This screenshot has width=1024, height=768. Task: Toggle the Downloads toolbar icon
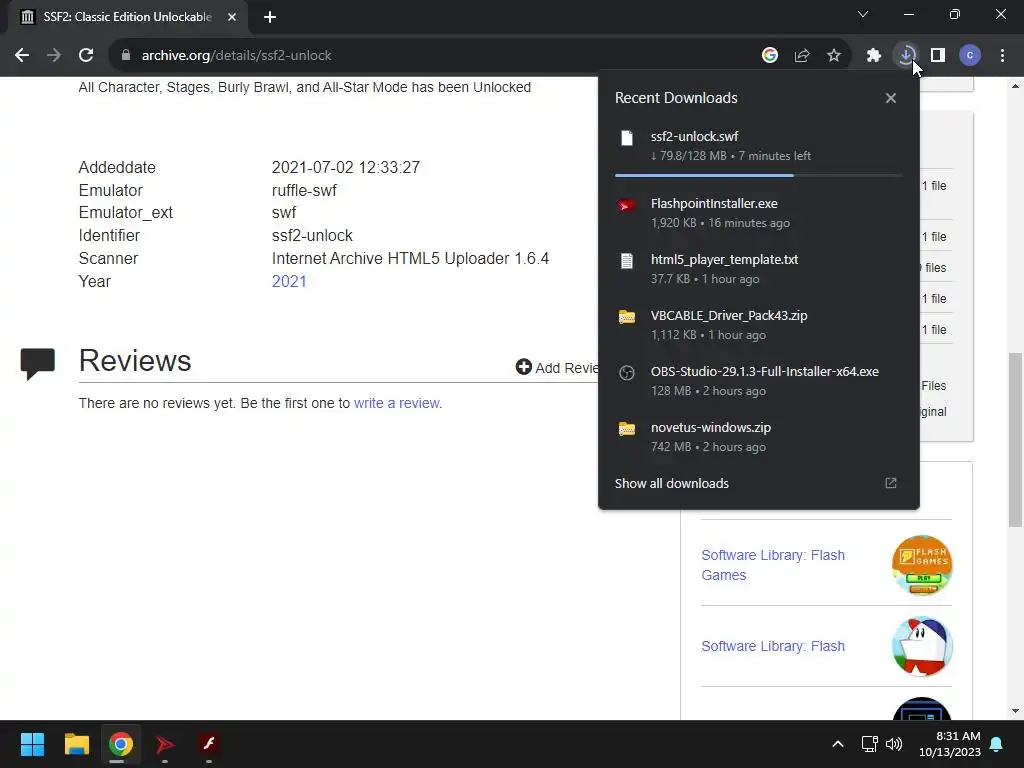coord(906,56)
